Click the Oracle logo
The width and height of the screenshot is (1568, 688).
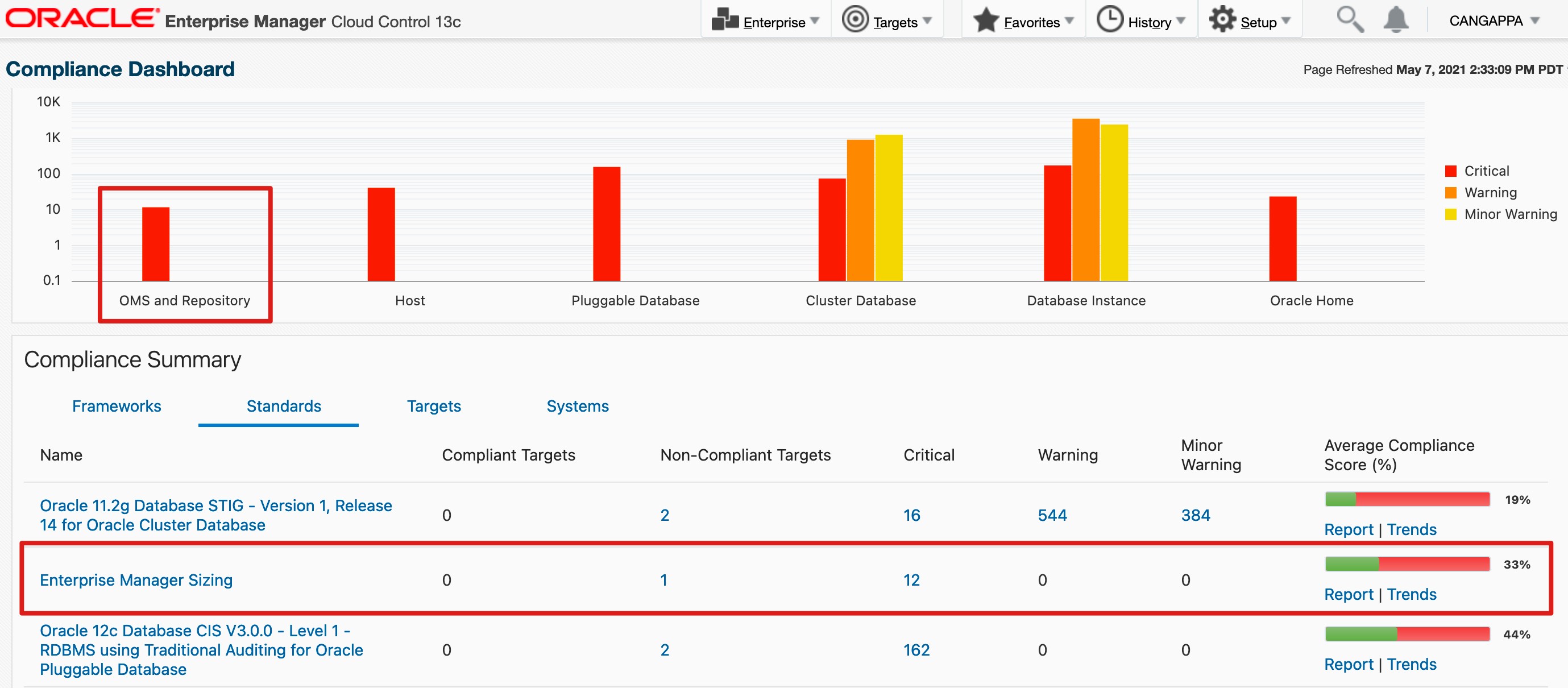pos(81,18)
